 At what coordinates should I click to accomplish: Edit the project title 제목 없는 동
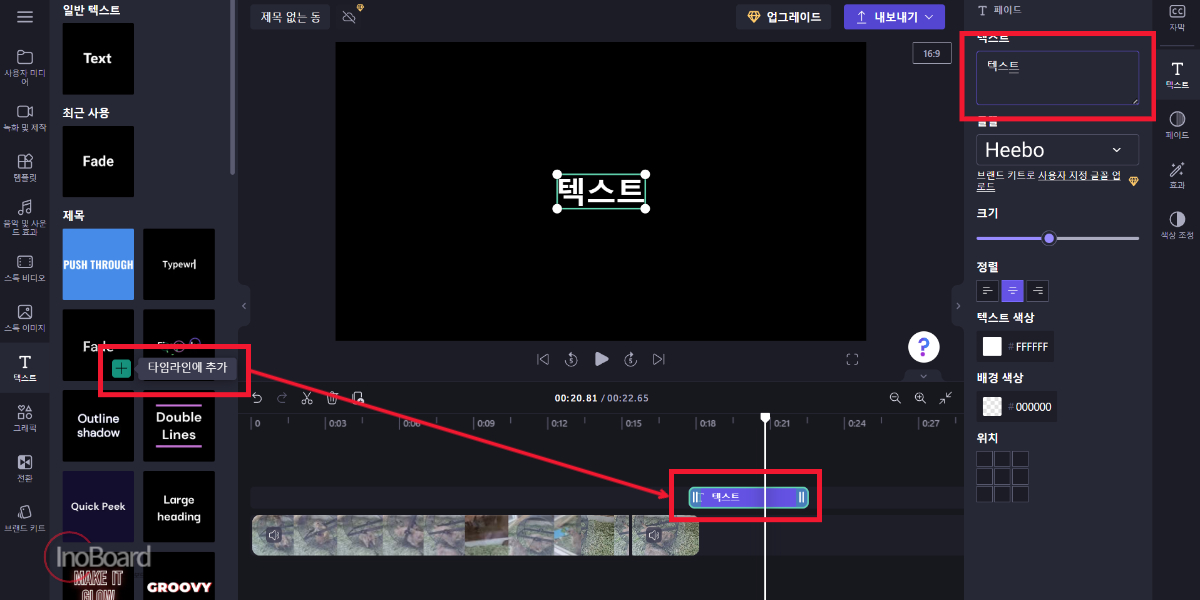290,17
